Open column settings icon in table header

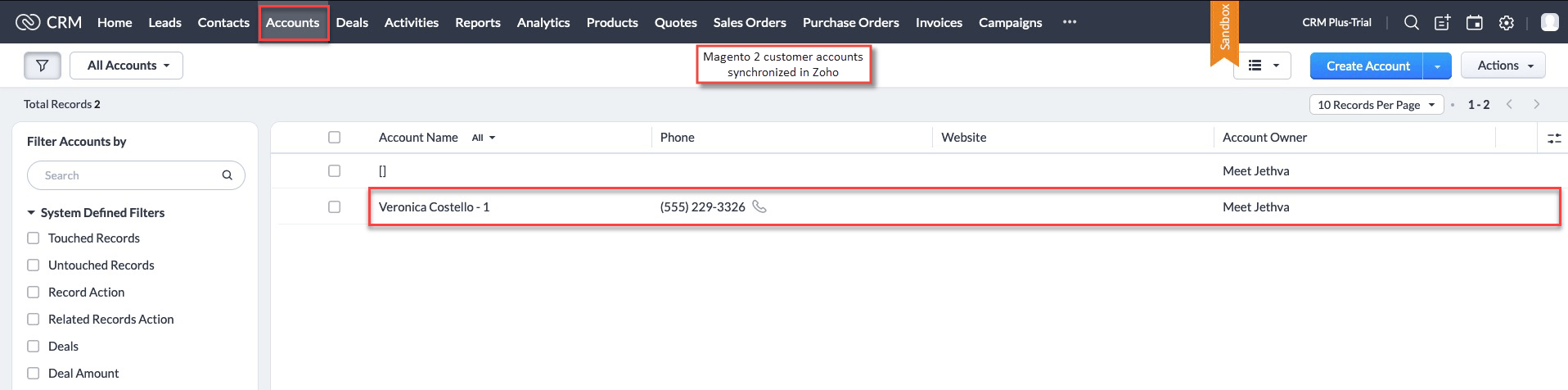point(1554,138)
